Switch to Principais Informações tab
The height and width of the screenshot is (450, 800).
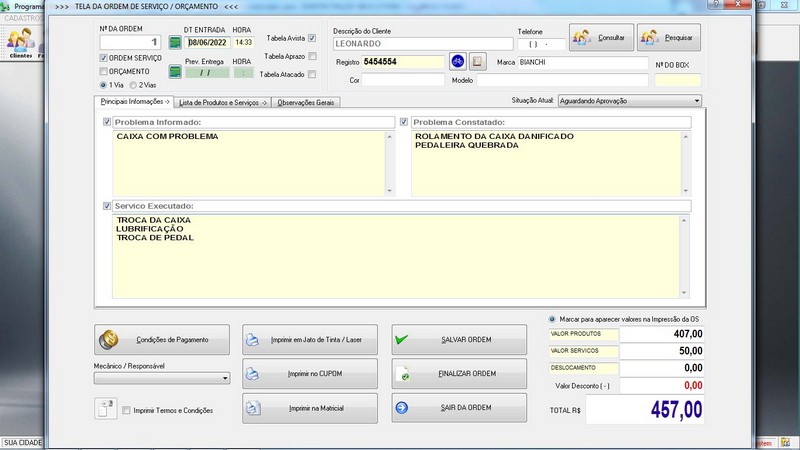click(134, 102)
